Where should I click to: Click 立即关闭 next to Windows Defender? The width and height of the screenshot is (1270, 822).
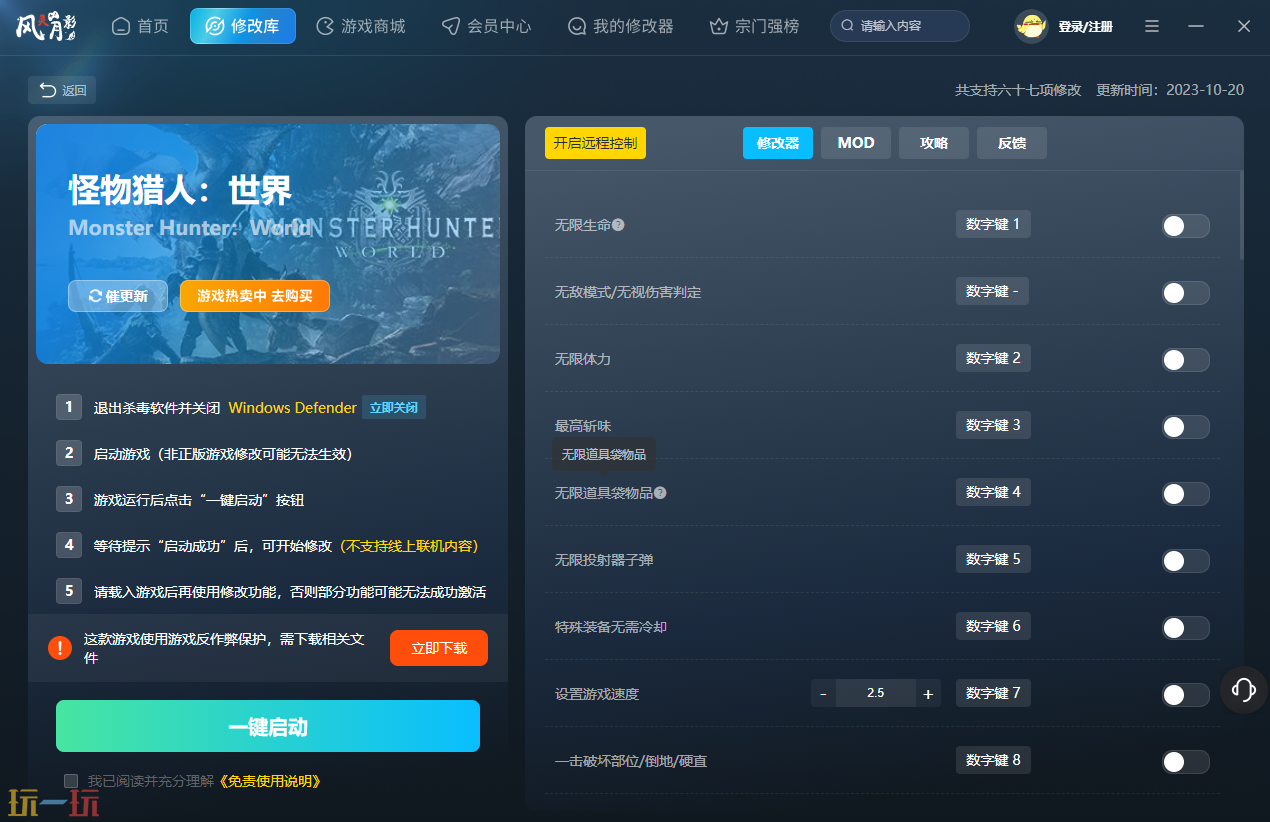click(x=394, y=408)
